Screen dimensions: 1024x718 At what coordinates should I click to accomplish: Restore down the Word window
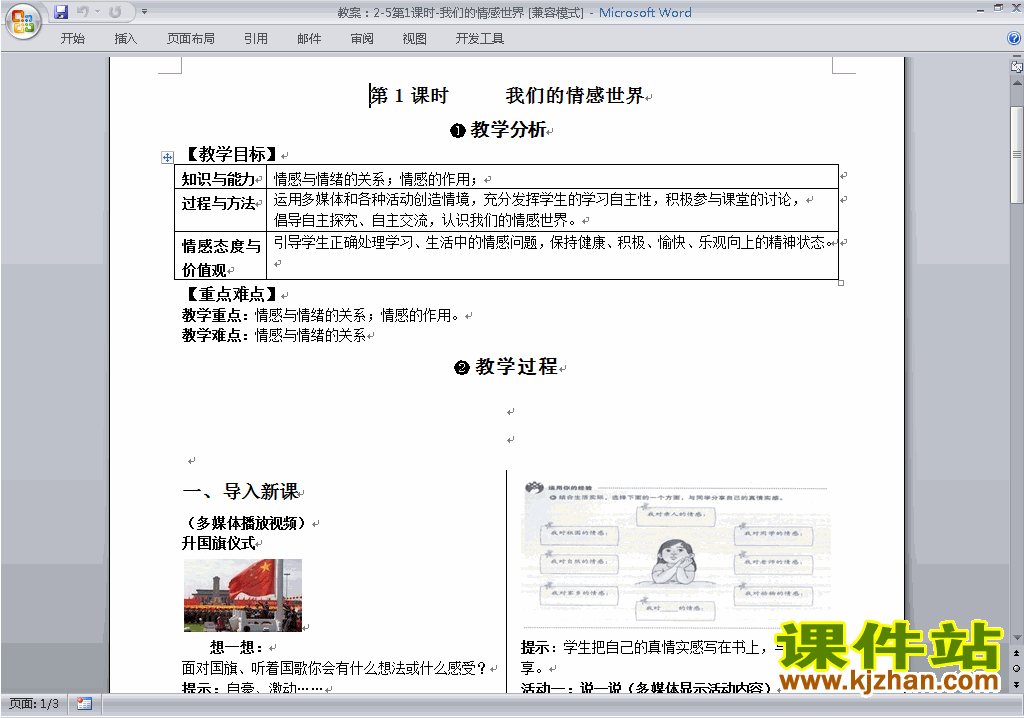click(x=998, y=8)
